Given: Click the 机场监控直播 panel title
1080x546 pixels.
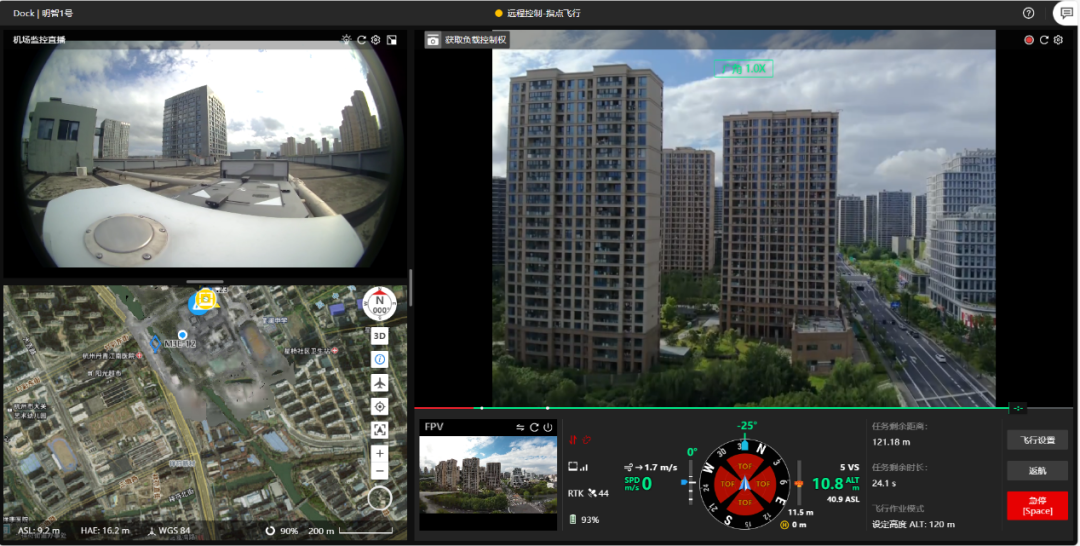Looking at the screenshot, I should [39, 40].
